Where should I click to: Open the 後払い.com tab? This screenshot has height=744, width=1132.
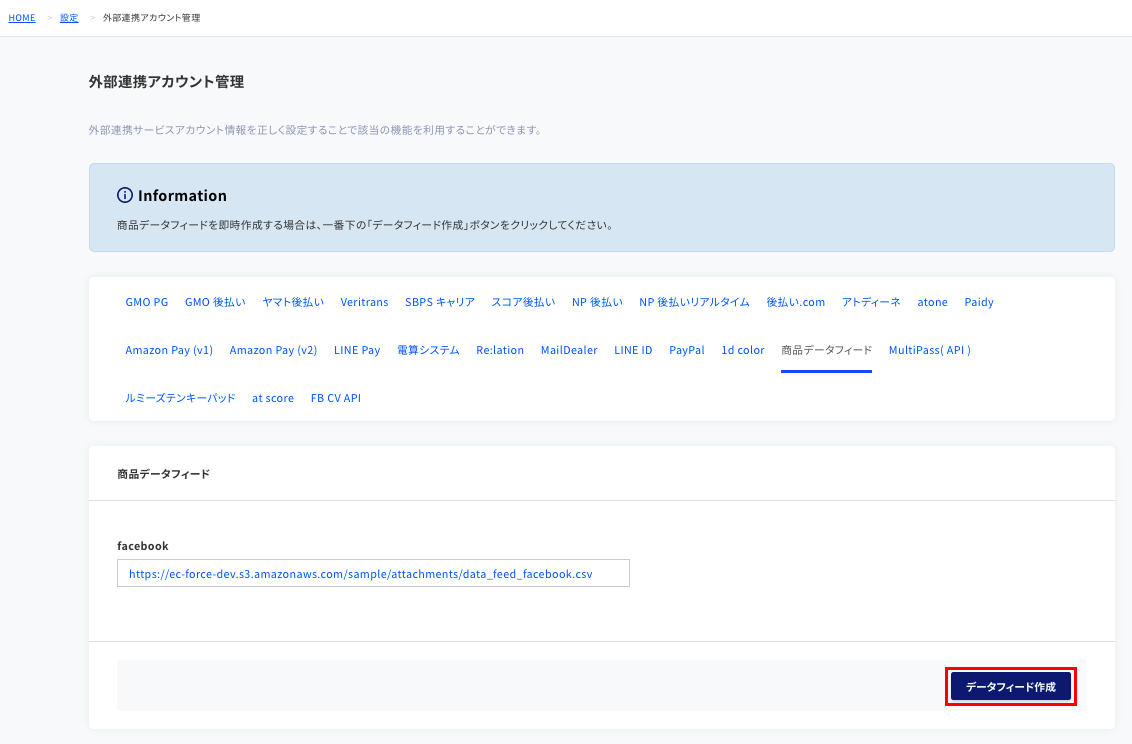(796, 302)
